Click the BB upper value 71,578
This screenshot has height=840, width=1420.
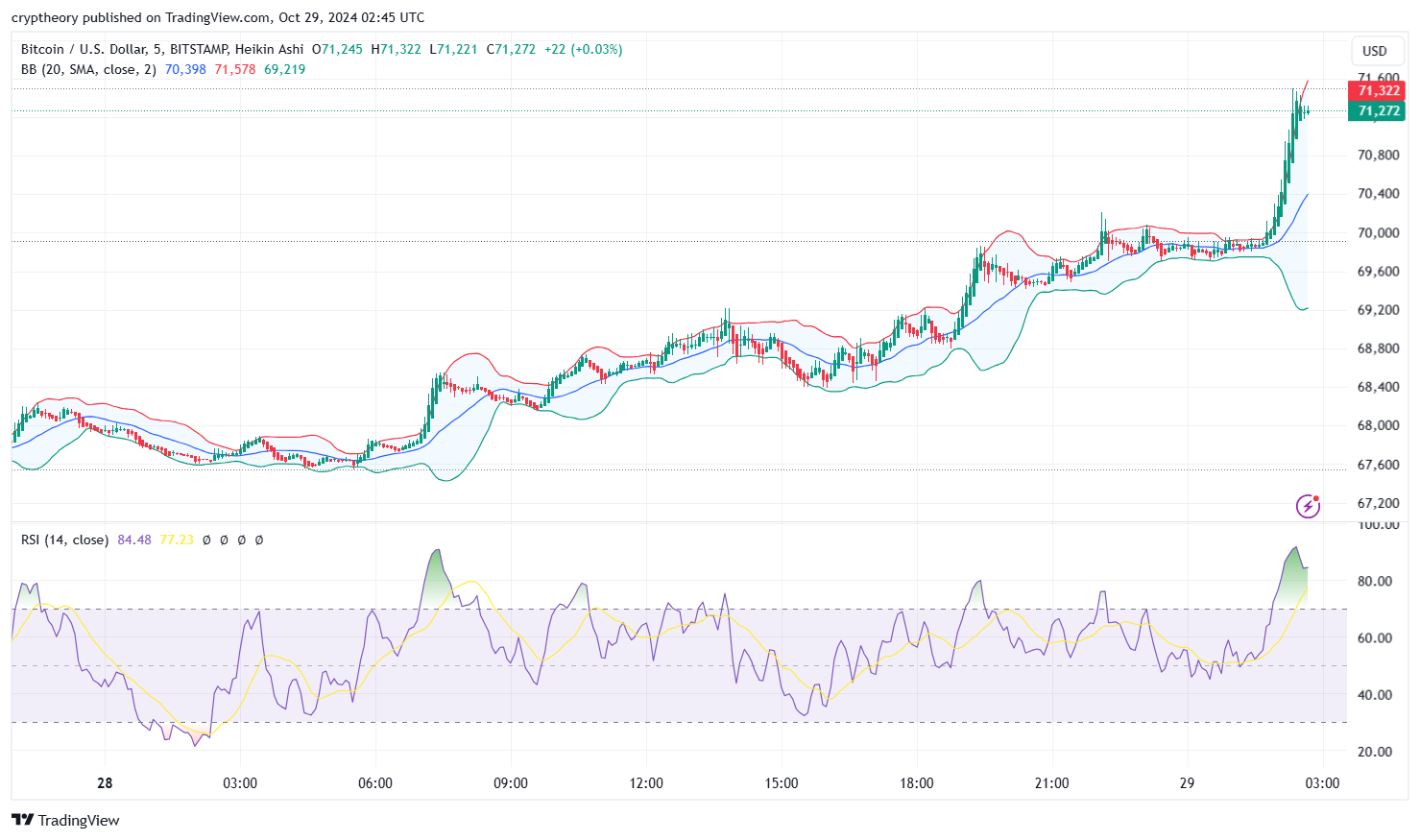click(235, 69)
